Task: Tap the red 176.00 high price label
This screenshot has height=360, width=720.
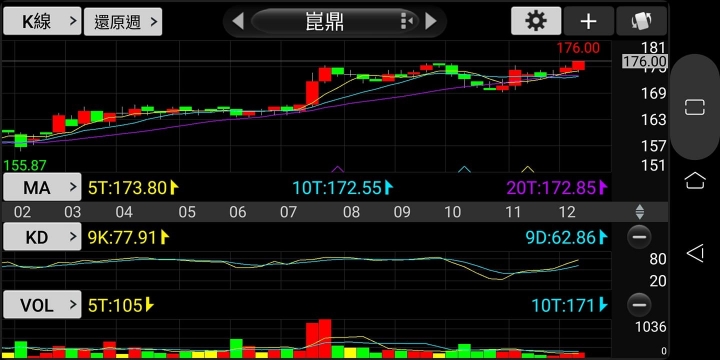Action: tap(578, 48)
